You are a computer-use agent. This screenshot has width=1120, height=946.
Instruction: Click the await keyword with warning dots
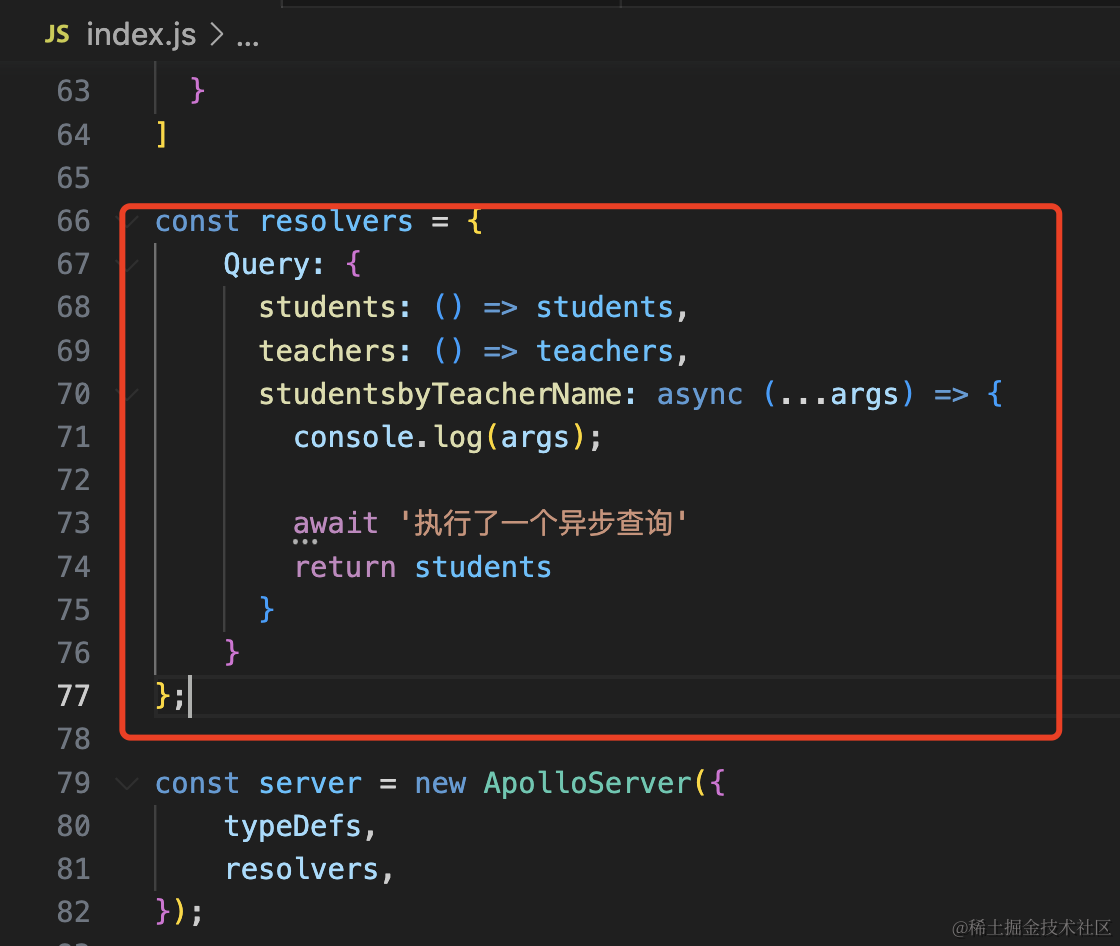tap(335, 524)
